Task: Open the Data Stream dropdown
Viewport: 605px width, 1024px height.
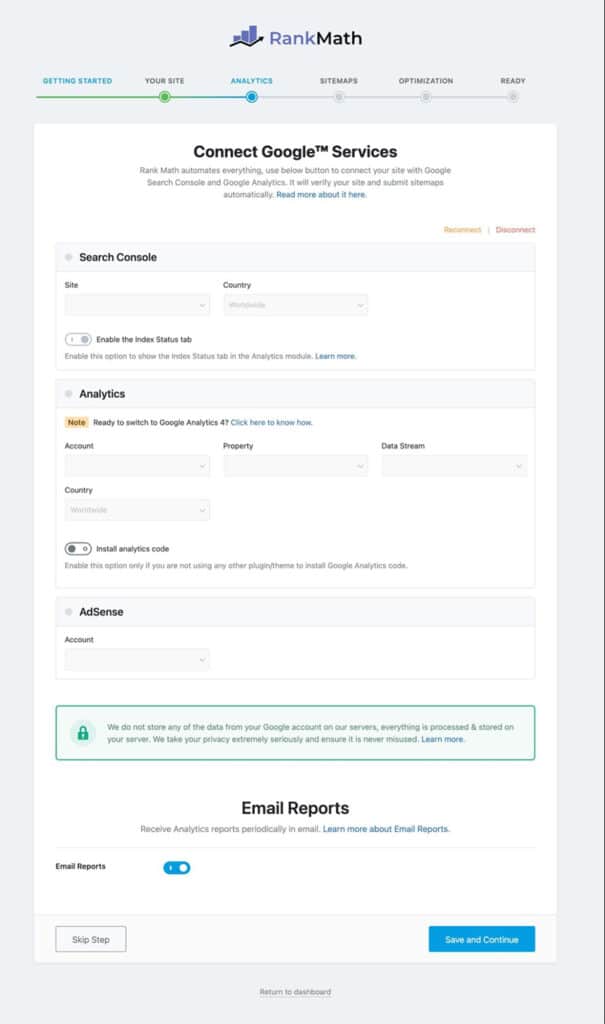Action: 454,466
